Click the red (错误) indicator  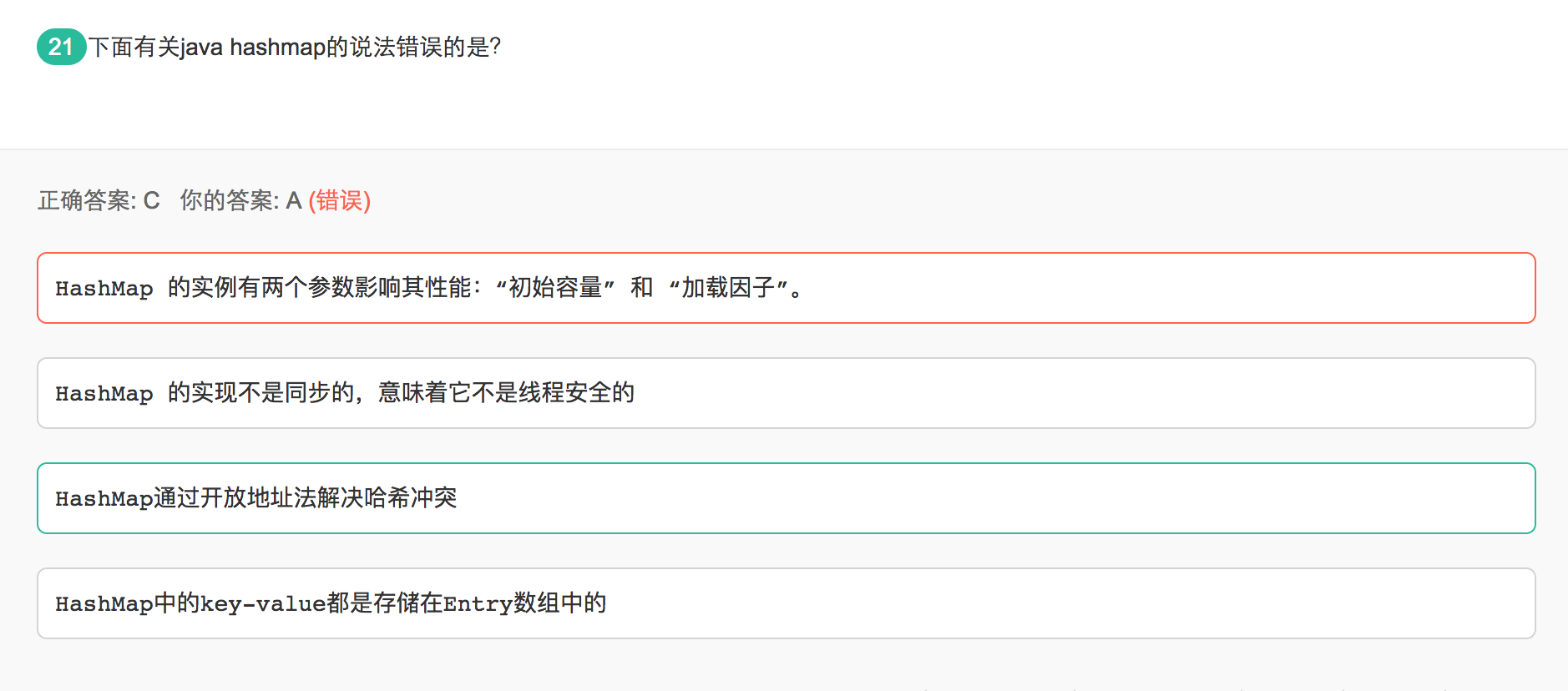coord(340,200)
